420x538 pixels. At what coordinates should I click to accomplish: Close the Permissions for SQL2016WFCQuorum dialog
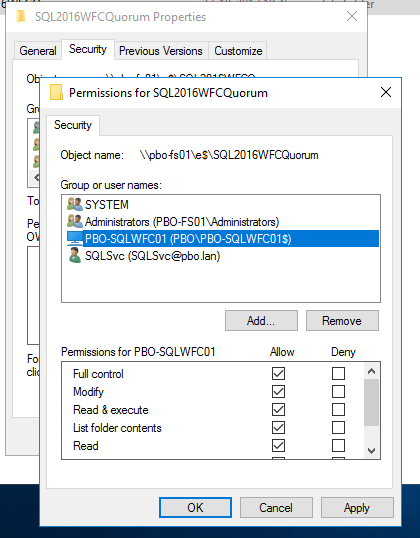pos(386,92)
